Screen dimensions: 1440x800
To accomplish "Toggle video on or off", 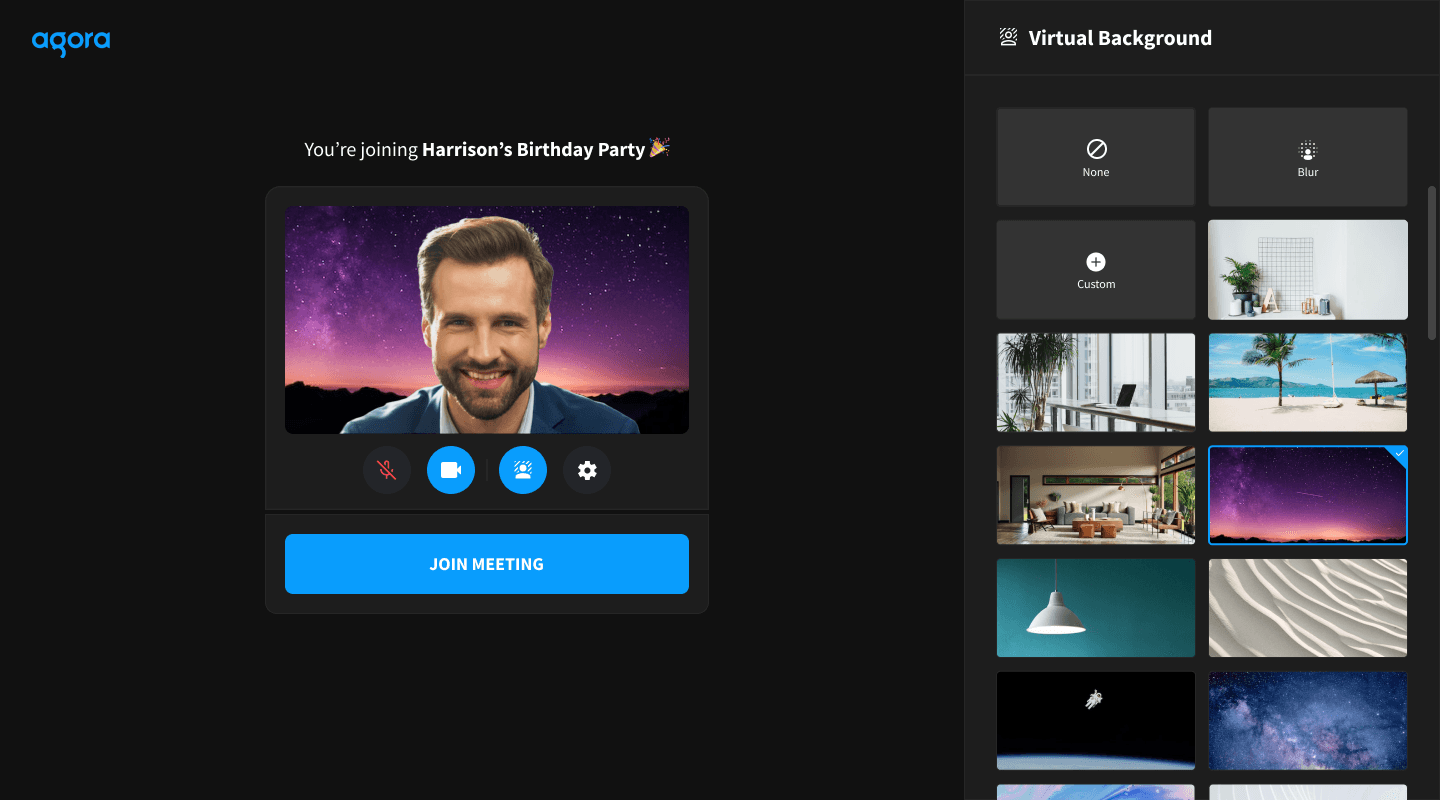I will pyautogui.click(x=451, y=470).
